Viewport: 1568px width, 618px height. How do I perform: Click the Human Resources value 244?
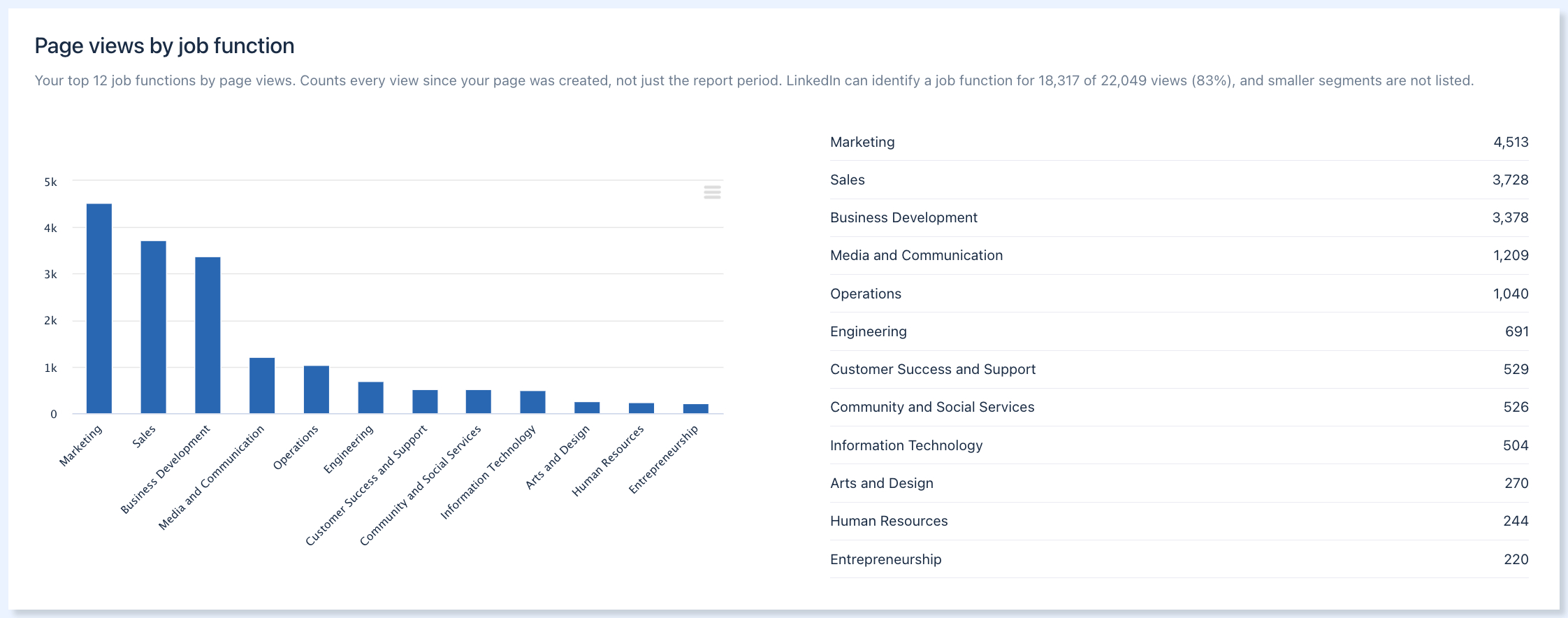point(1516,521)
